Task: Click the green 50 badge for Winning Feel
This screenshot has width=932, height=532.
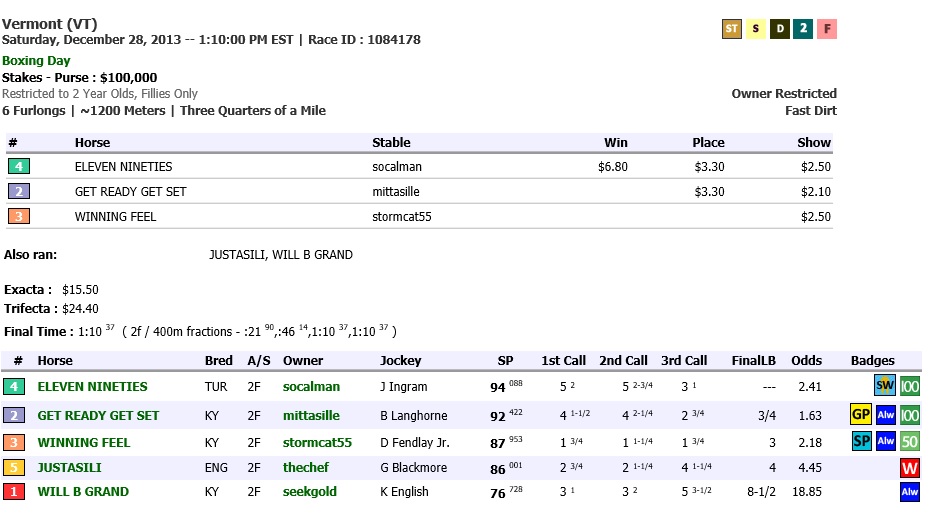Action: point(909,442)
